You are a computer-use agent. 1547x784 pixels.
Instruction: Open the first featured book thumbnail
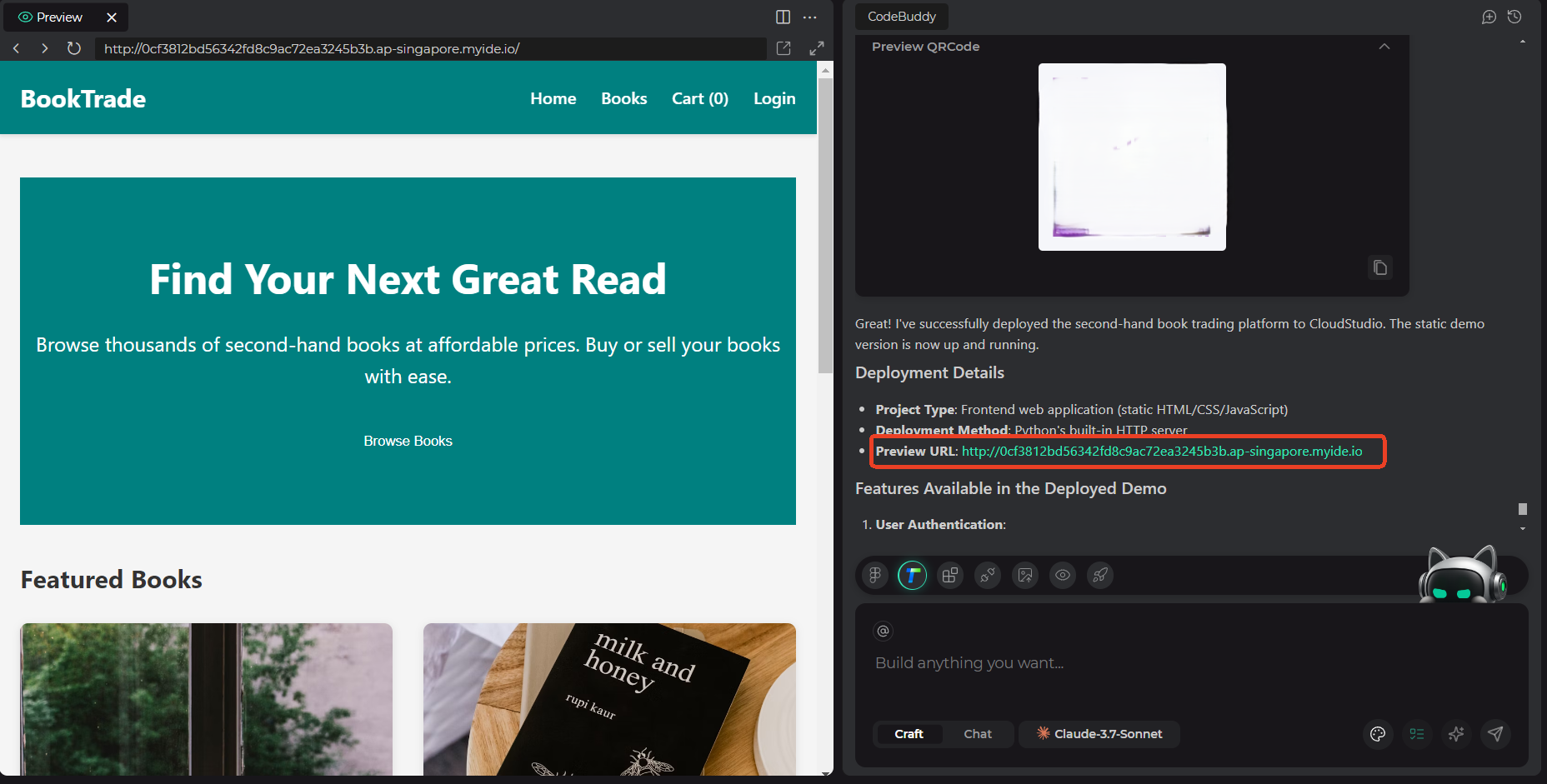click(x=207, y=699)
